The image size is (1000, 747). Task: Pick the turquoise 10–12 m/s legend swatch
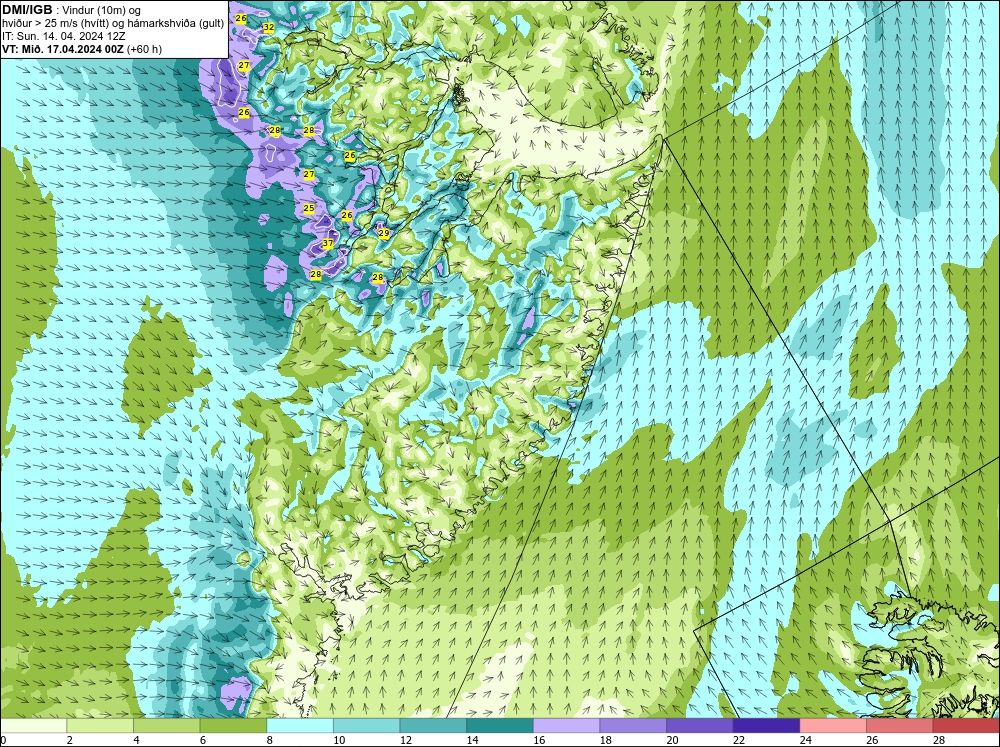pos(366,725)
